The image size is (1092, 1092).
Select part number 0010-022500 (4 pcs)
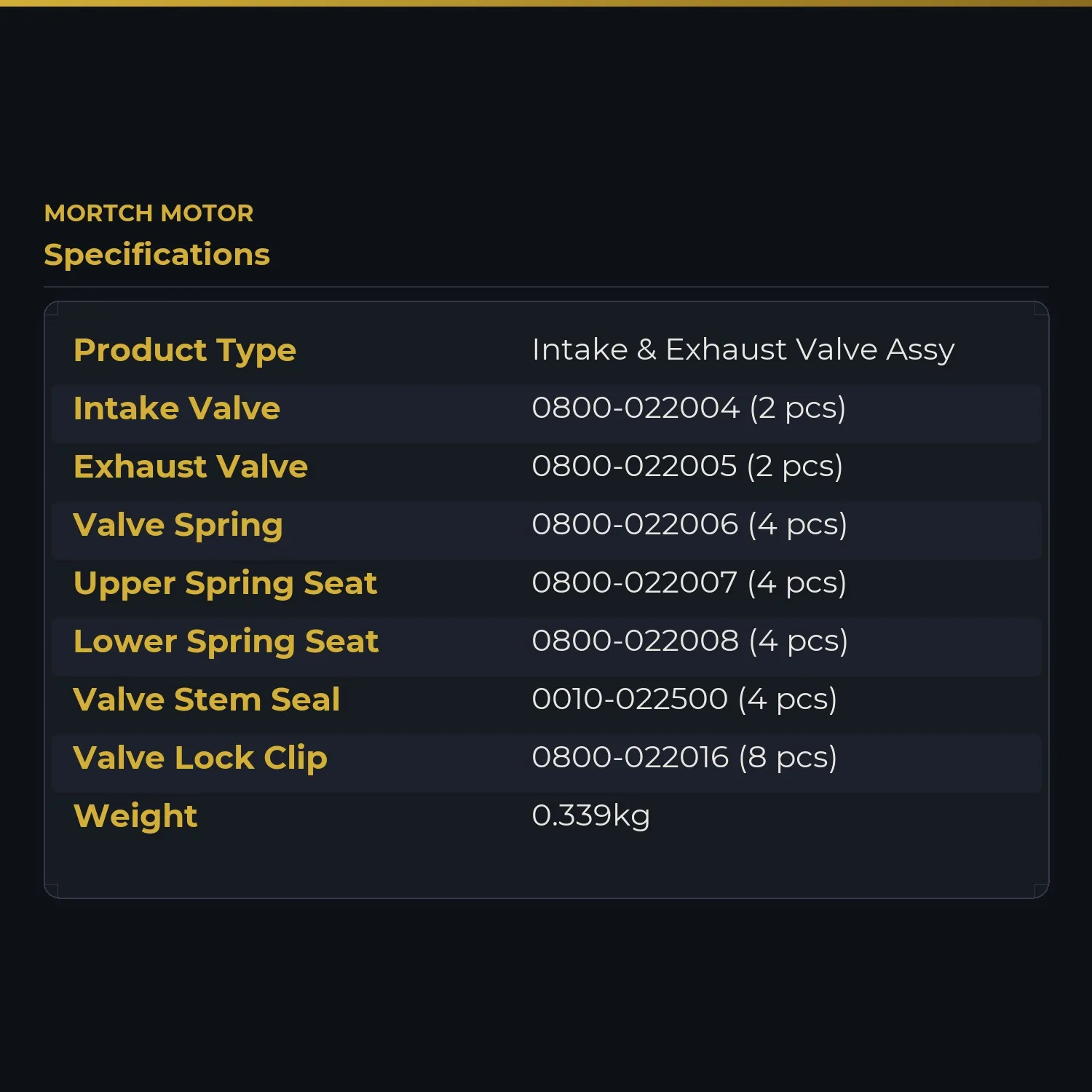pos(684,699)
